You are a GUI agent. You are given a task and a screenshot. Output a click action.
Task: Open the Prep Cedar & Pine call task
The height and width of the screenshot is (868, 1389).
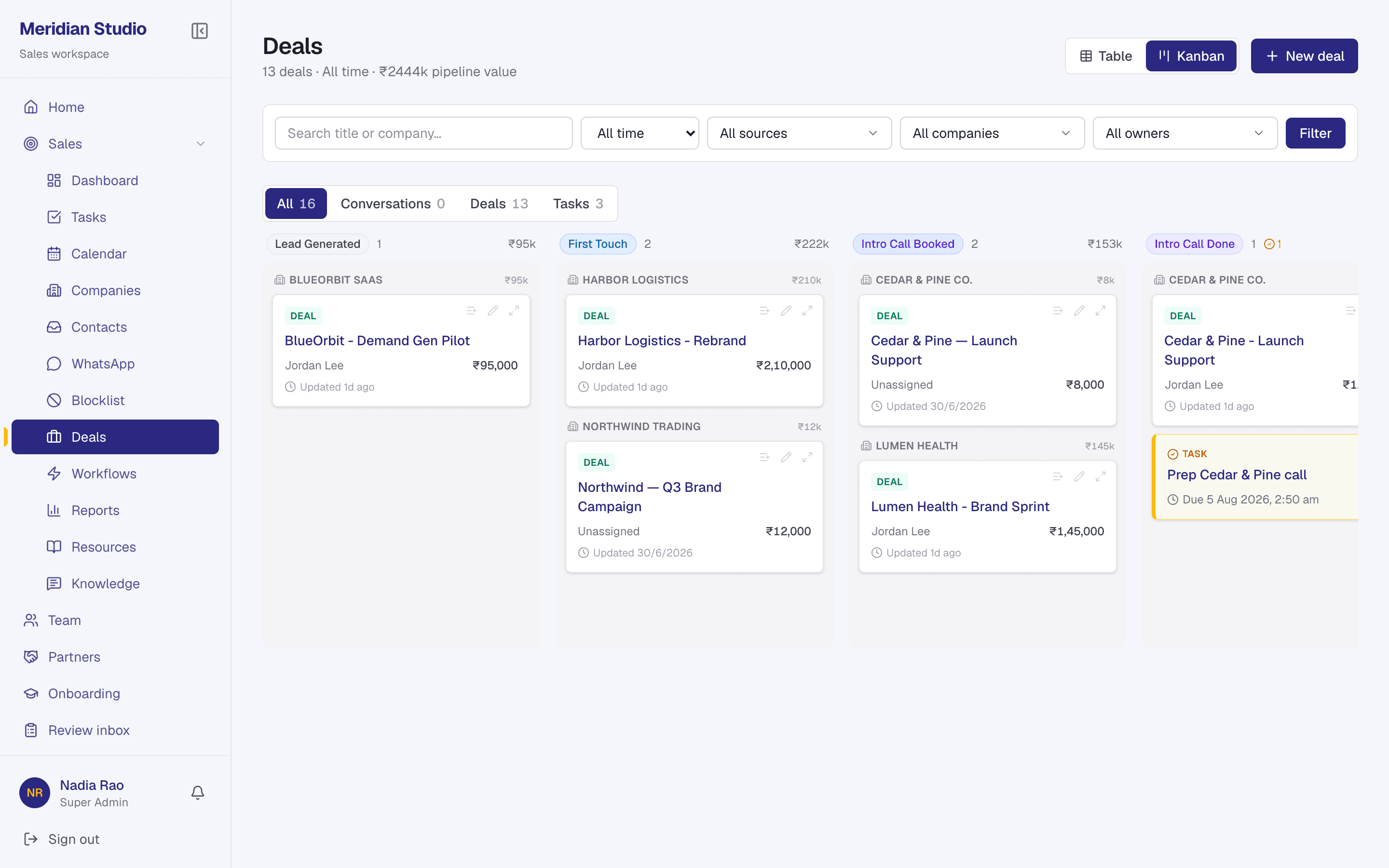[1236, 475]
